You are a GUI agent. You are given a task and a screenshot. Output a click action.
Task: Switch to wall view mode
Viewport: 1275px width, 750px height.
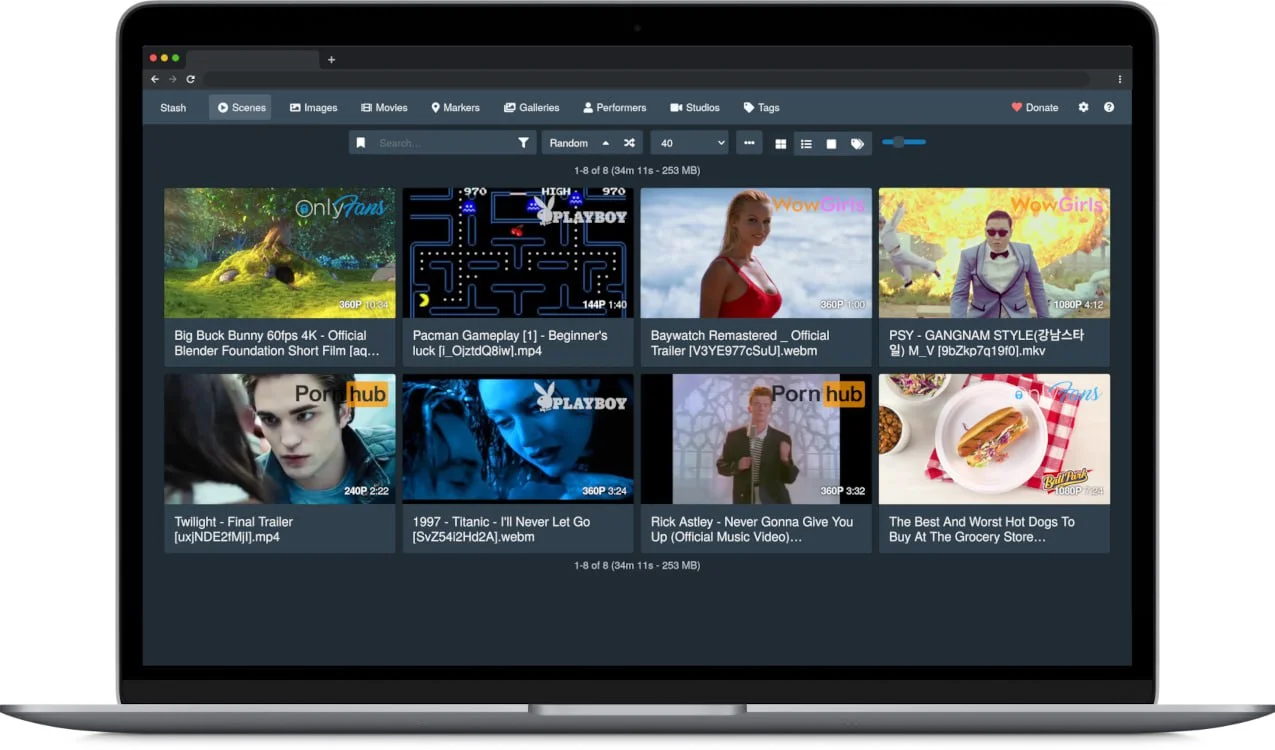click(x=831, y=144)
